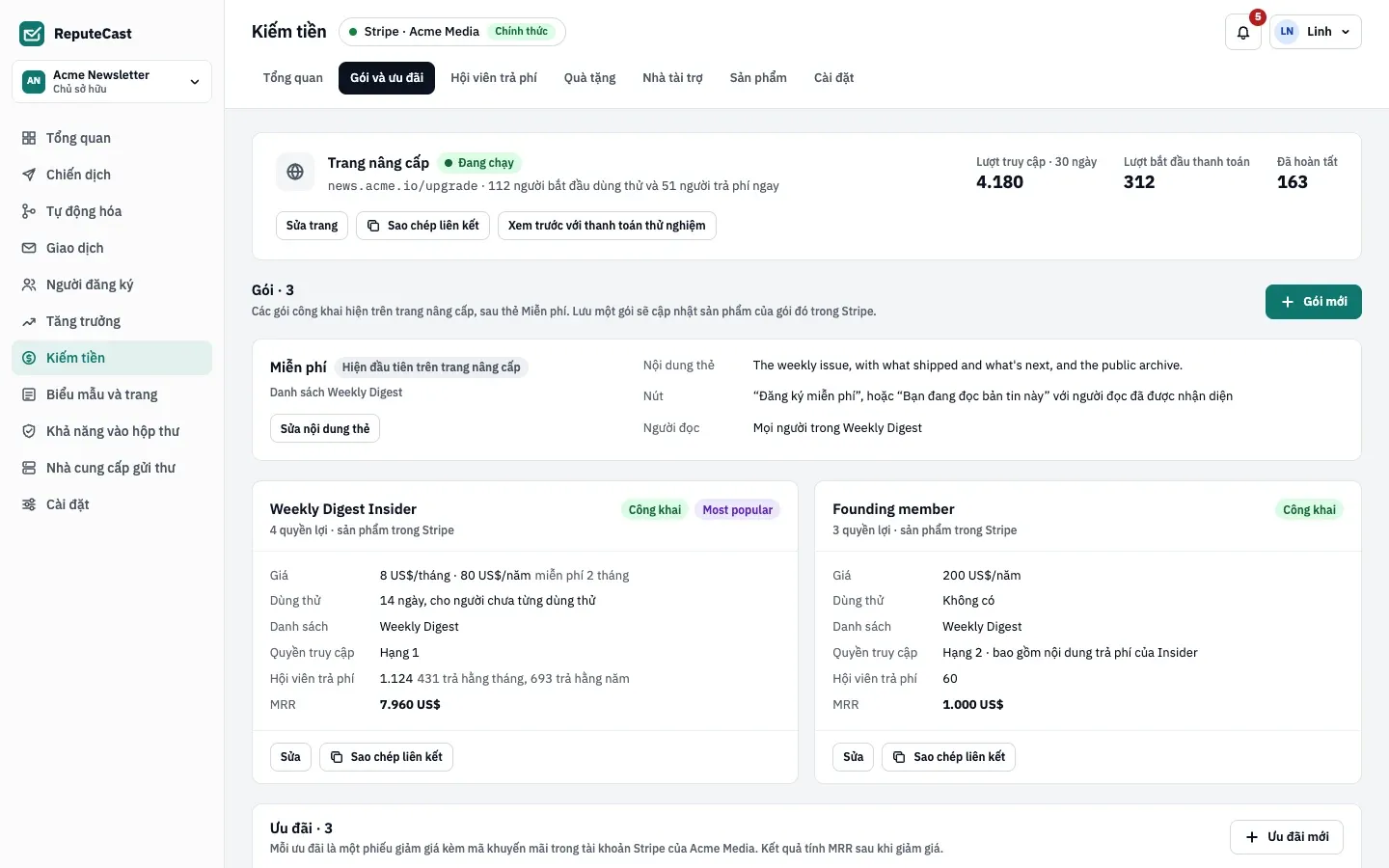The width and height of the screenshot is (1389, 868).
Task: Add a new offer with Ưu đãi mới
Action: pyautogui.click(x=1287, y=837)
